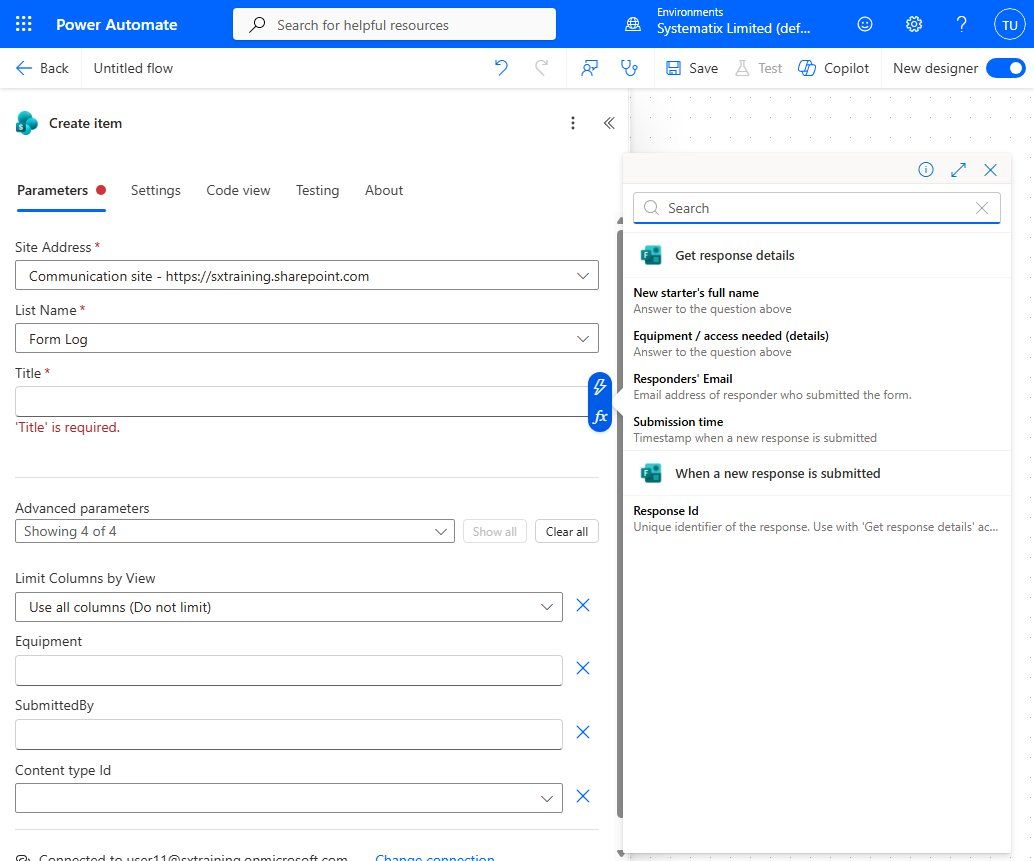Expand the Advanced parameters dropdown

click(235, 531)
